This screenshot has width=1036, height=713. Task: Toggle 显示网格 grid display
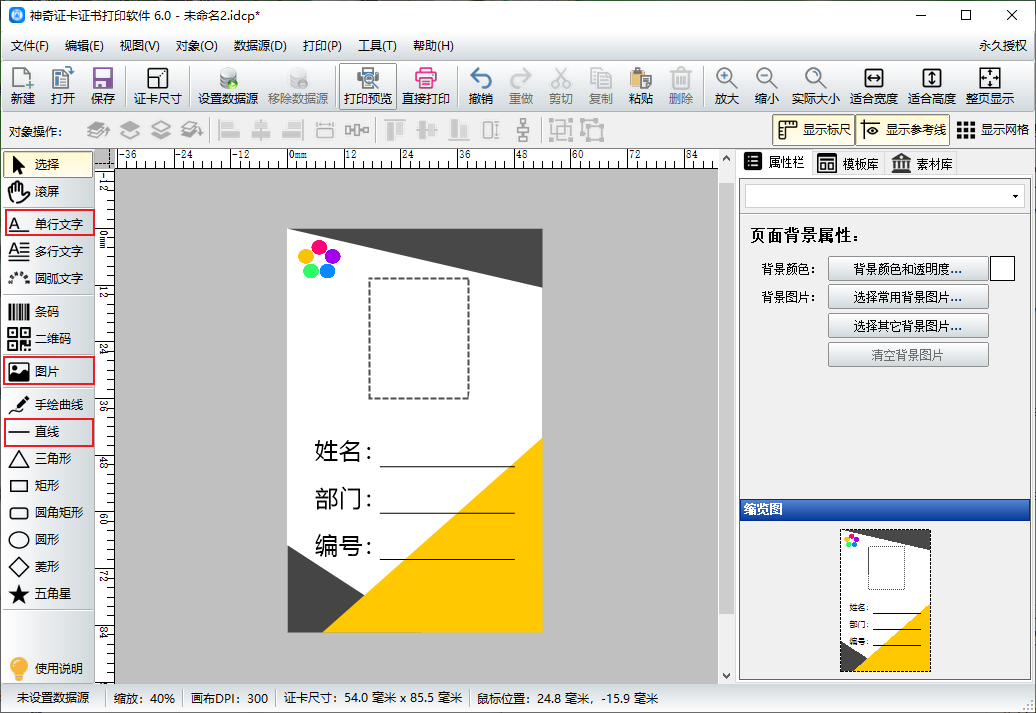pos(992,130)
